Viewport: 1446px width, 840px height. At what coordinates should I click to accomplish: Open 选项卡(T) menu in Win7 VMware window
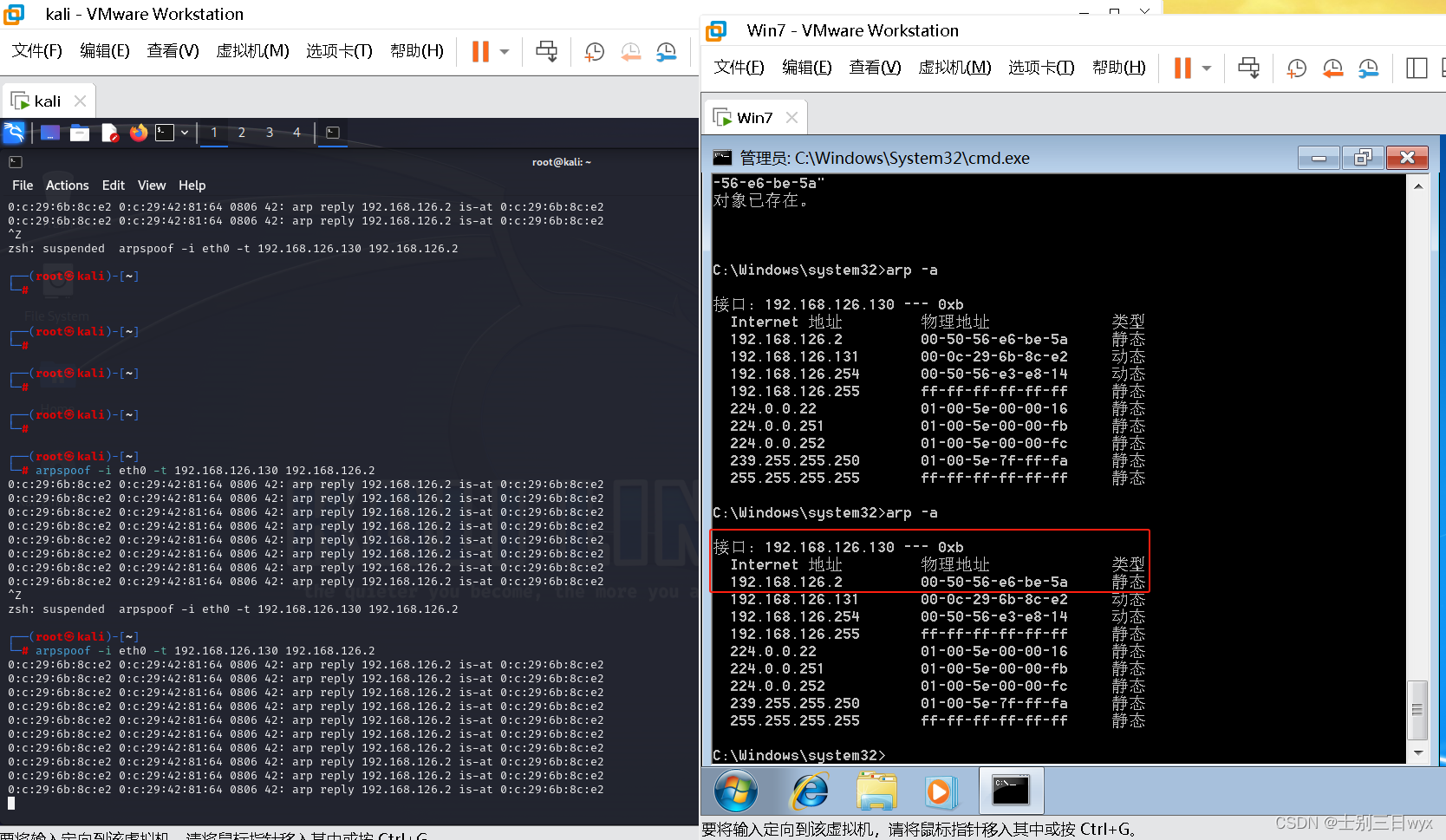(1041, 68)
